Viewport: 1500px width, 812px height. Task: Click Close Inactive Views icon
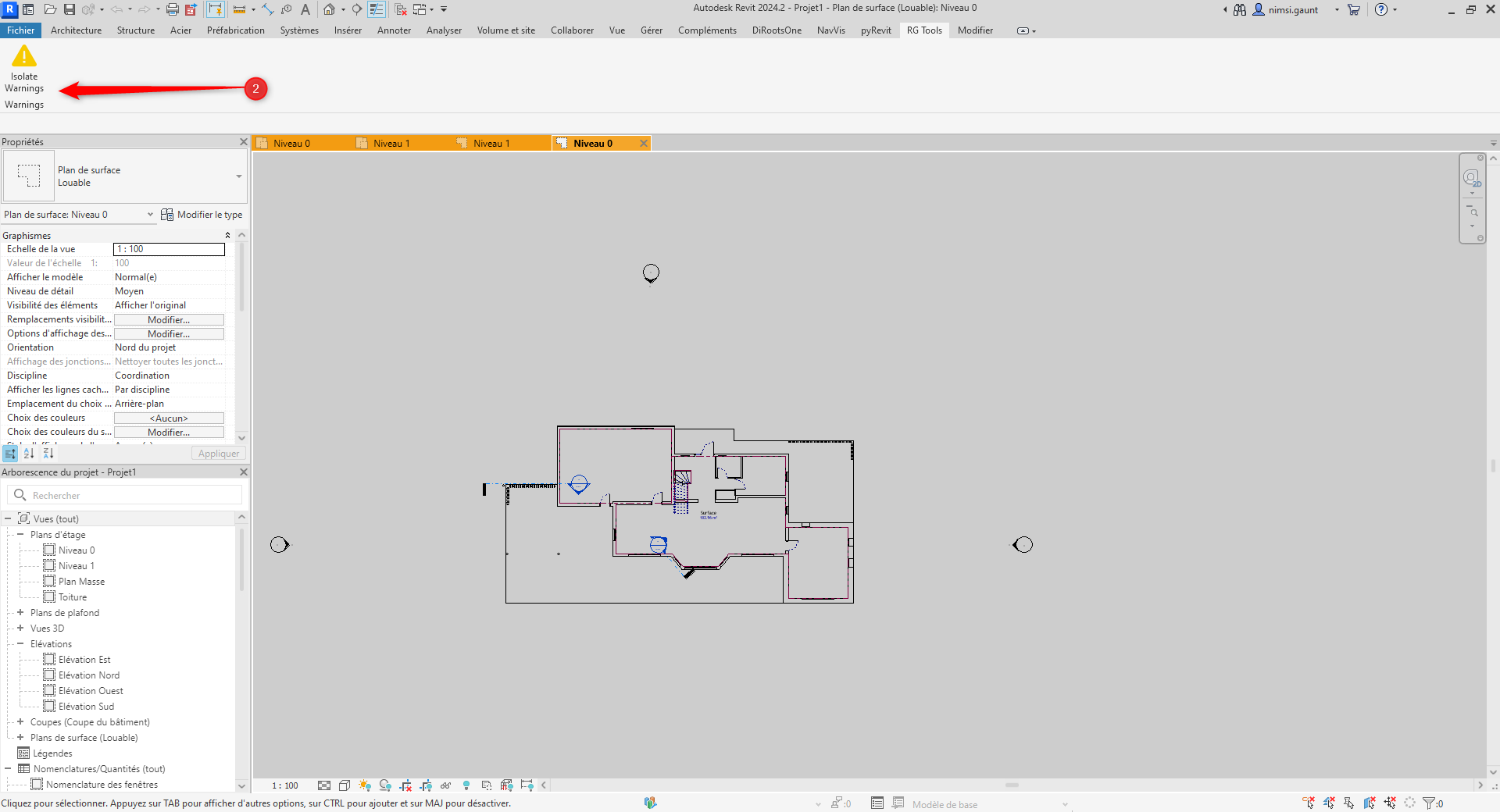point(401,9)
